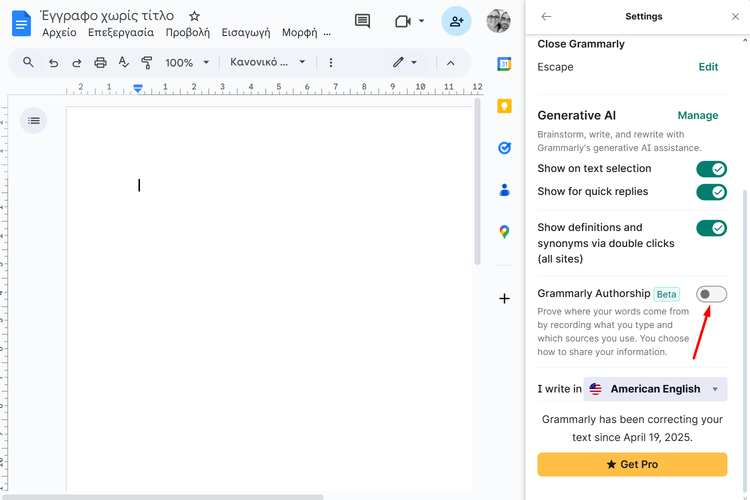750x500 pixels.
Task: Redo the last action
Action: 77,63
